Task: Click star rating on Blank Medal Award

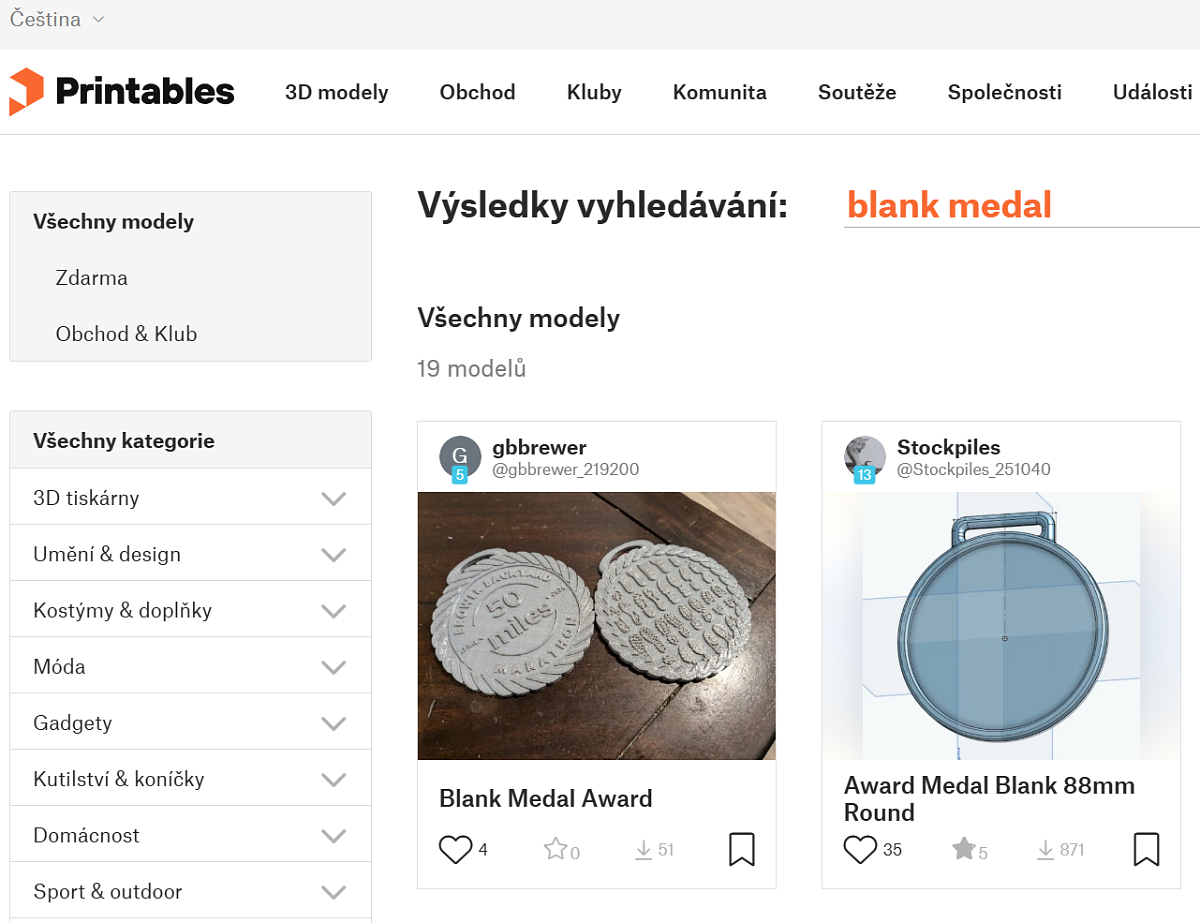Action: pos(555,850)
